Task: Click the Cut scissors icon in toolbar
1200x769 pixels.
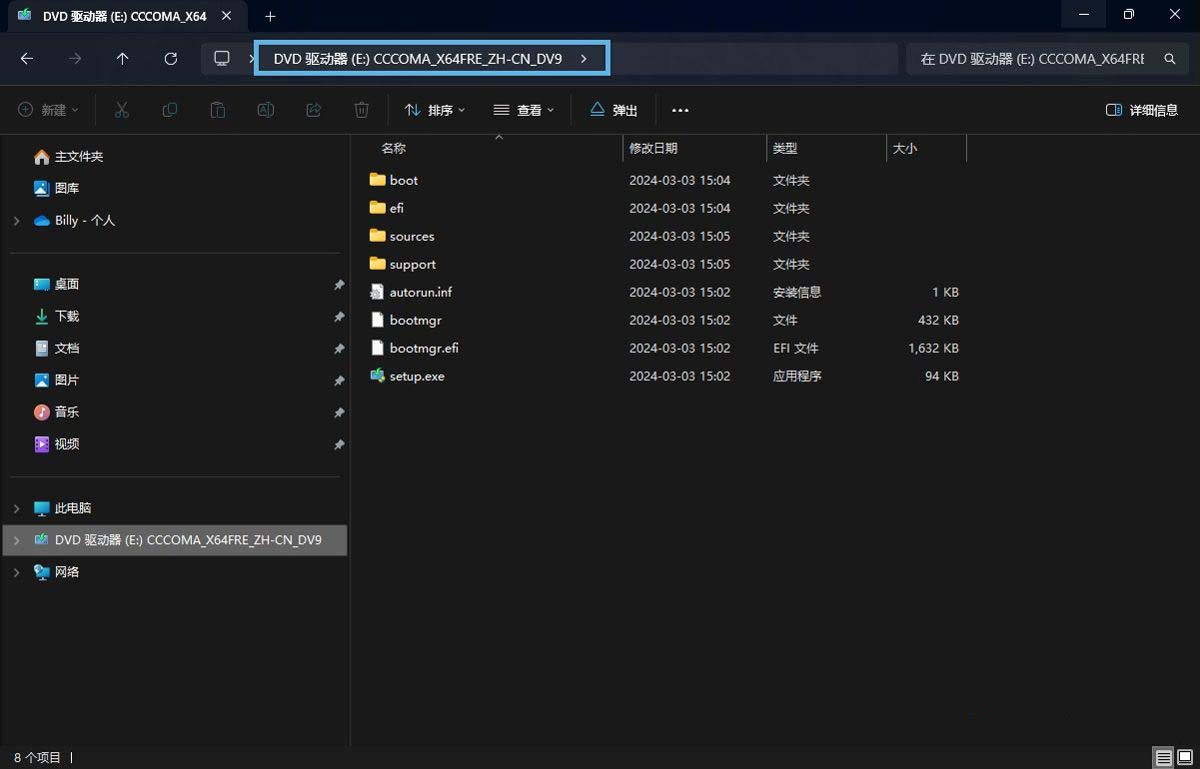Action: point(122,110)
